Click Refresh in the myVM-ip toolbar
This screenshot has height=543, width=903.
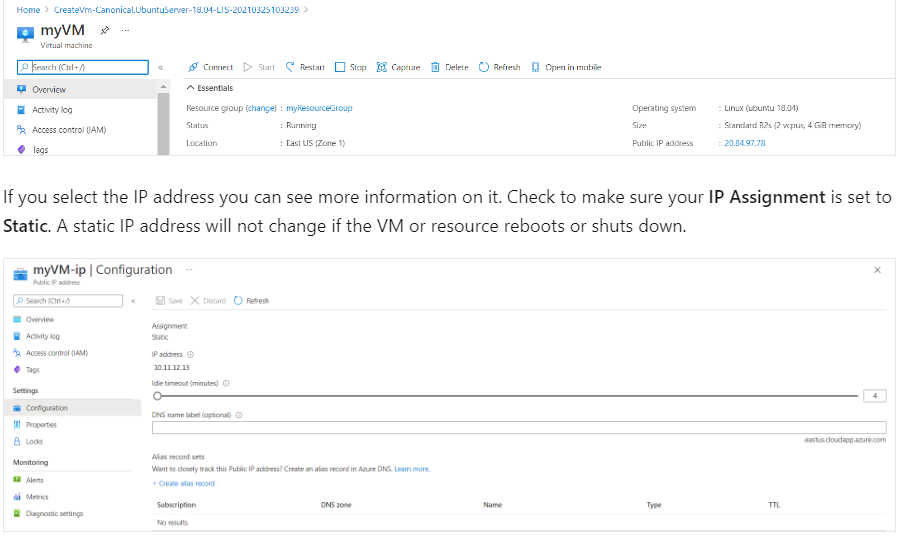[251, 301]
